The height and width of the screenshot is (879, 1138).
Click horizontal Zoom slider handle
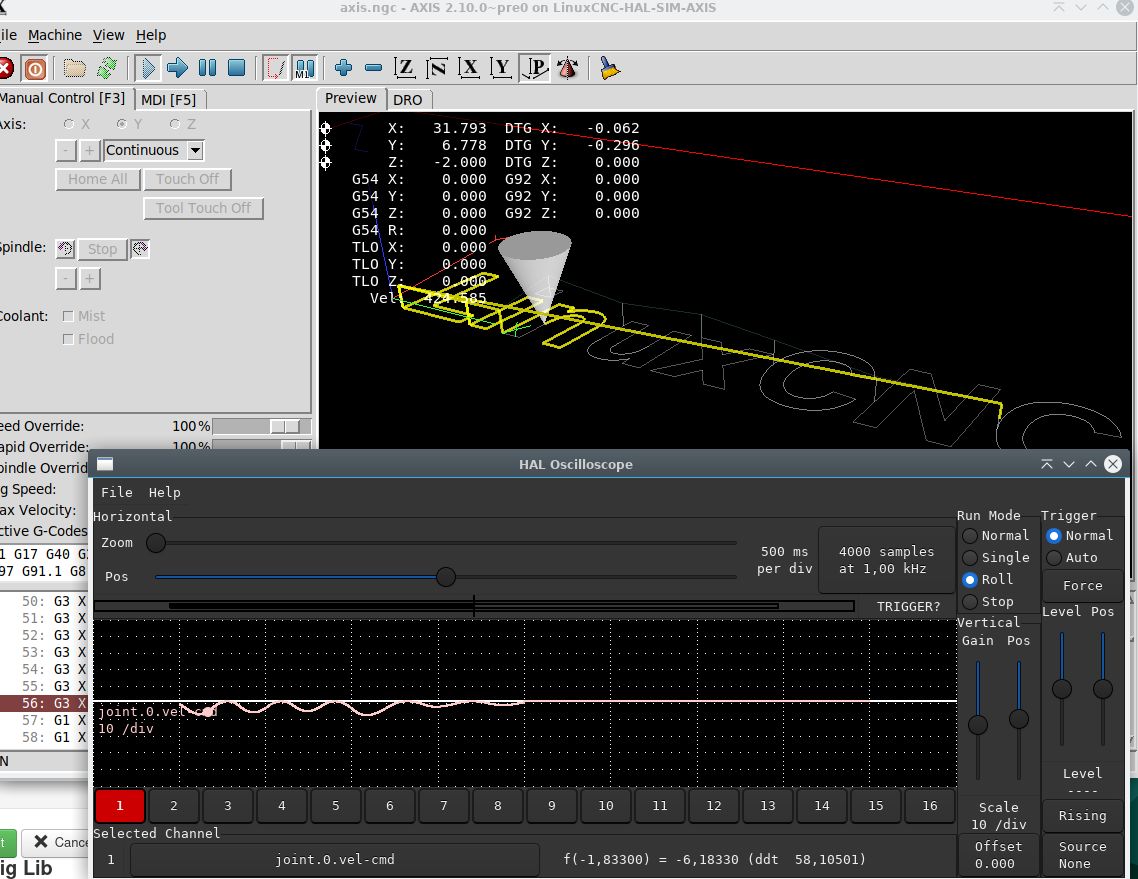click(x=156, y=543)
